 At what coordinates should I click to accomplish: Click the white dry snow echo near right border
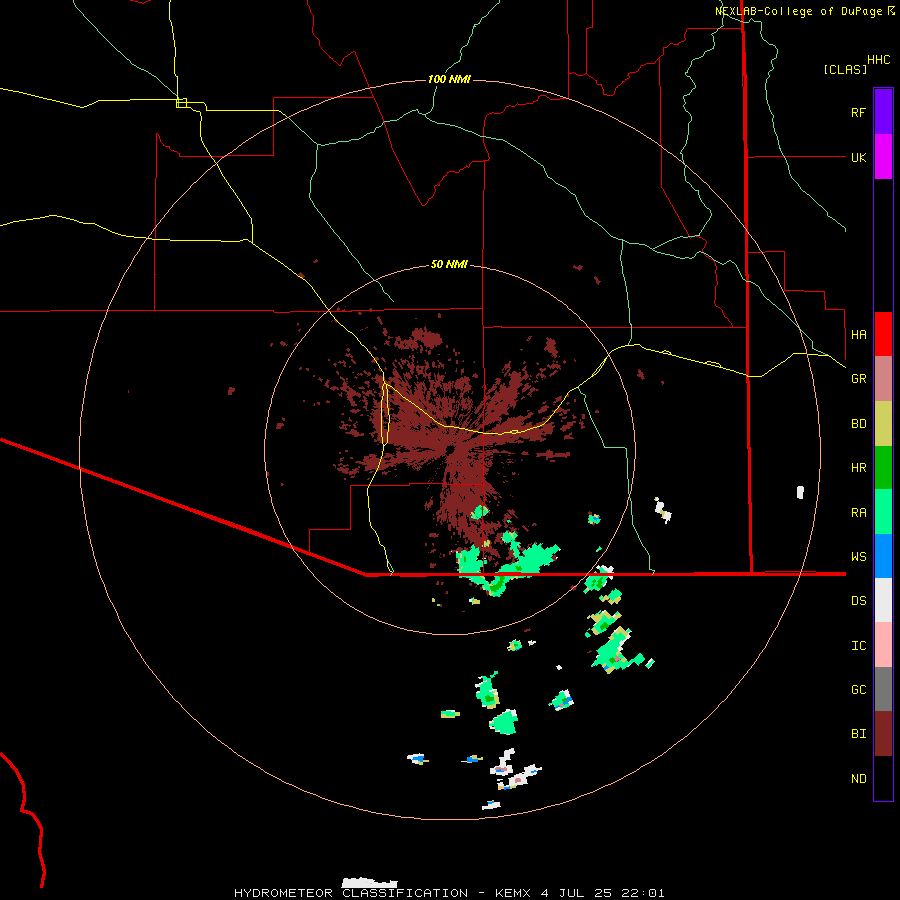(800, 492)
